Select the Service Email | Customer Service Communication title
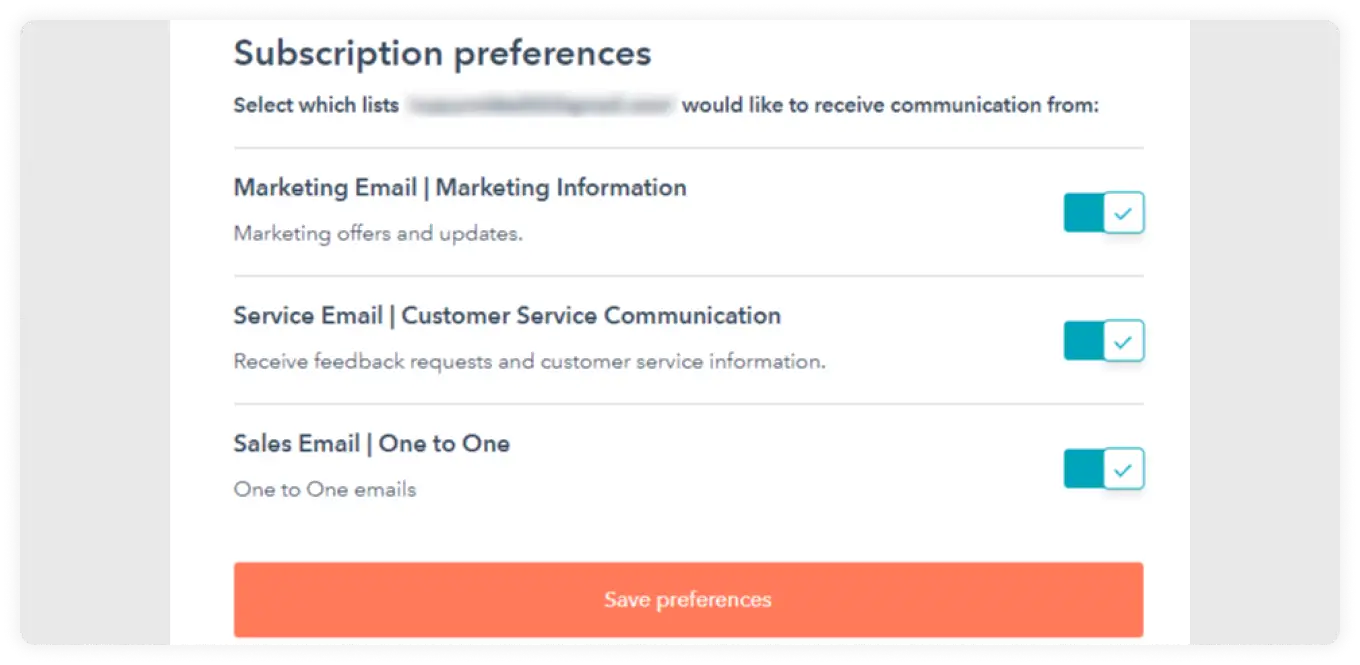Screen dimensions: 1360x665 tap(507, 315)
